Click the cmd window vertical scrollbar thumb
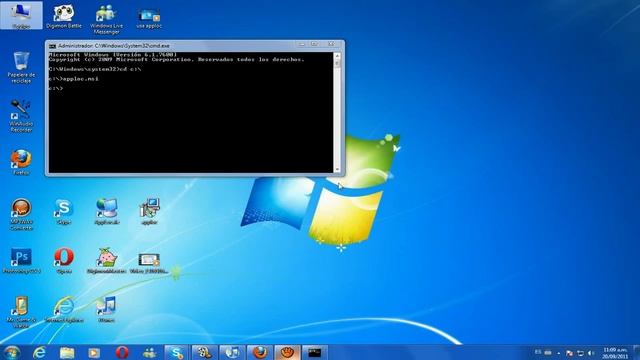 pos(337,63)
